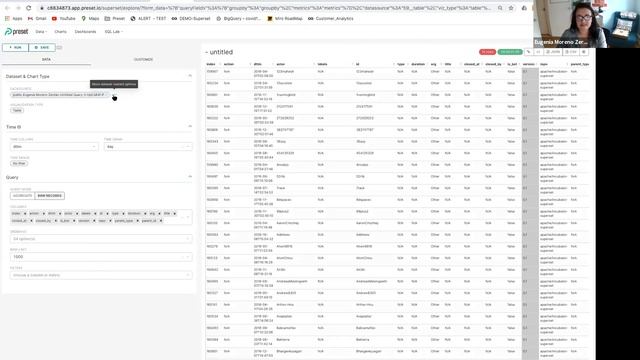This screenshot has width=640, height=360.
Task: Open the Filters dropdown
Action: tap(101, 275)
